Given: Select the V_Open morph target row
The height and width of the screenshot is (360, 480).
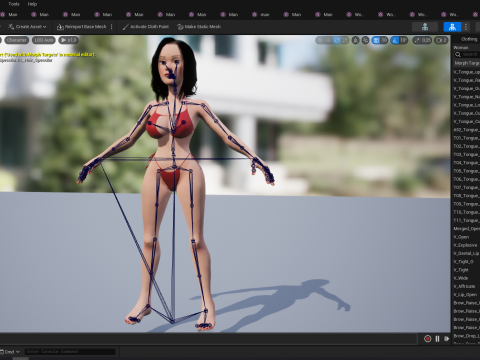Looking at the screenshot, I should [466, 237].
